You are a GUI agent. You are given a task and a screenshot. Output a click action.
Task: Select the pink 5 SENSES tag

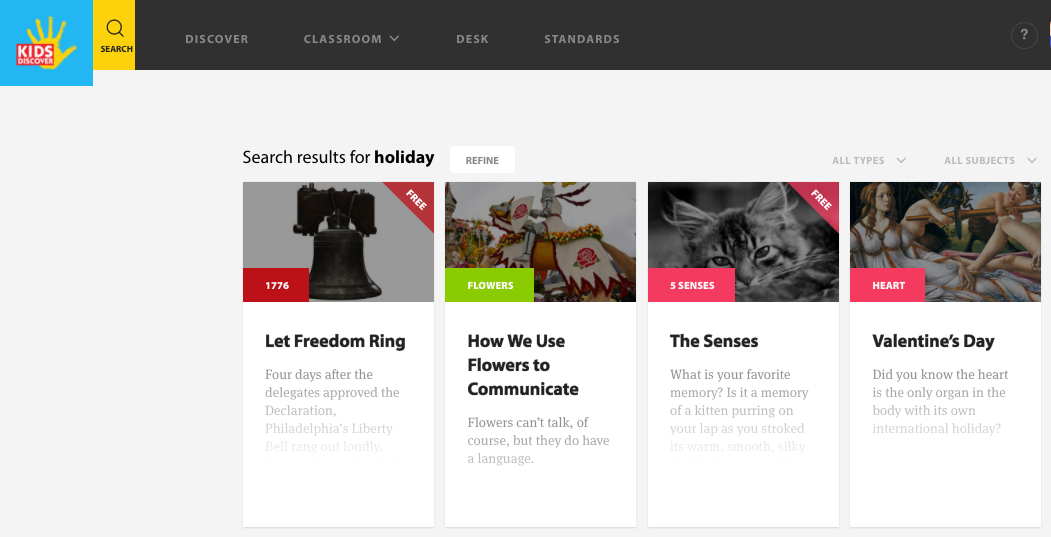pyautogui.click(x=692, y=285)
